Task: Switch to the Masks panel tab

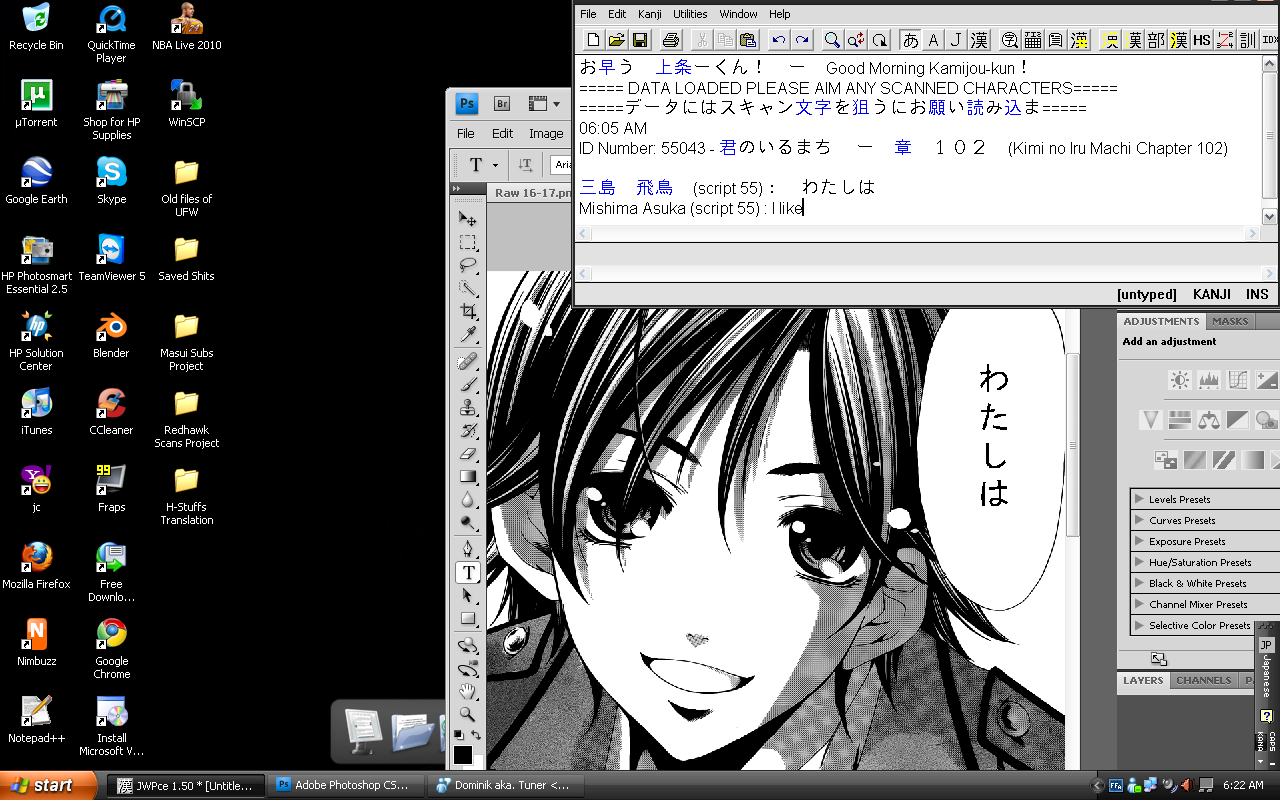Action: [x=1230, y=321]
